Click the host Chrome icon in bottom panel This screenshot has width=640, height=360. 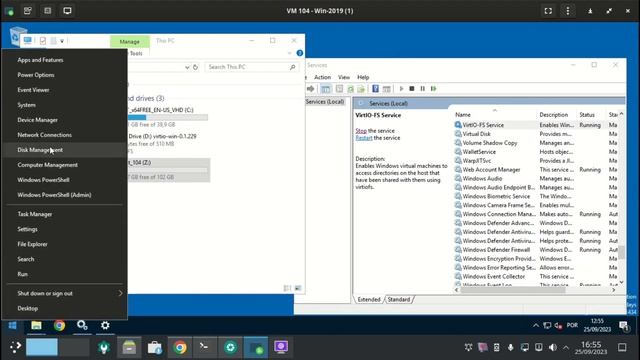(180, 347)
